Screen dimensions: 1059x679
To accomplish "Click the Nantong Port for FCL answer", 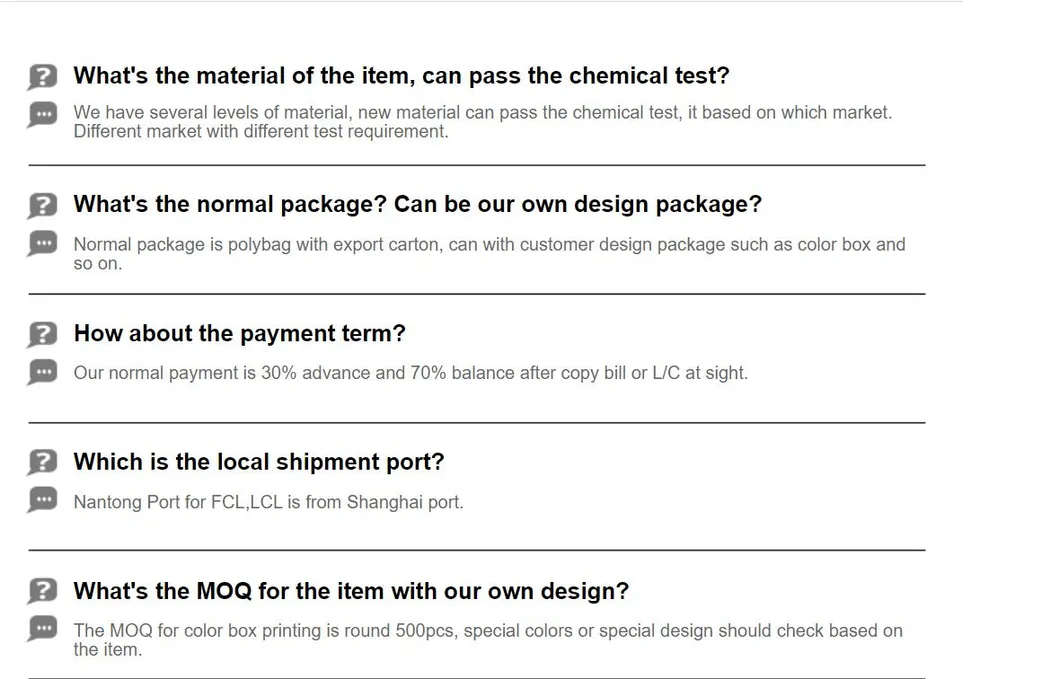I will (268, 502).
